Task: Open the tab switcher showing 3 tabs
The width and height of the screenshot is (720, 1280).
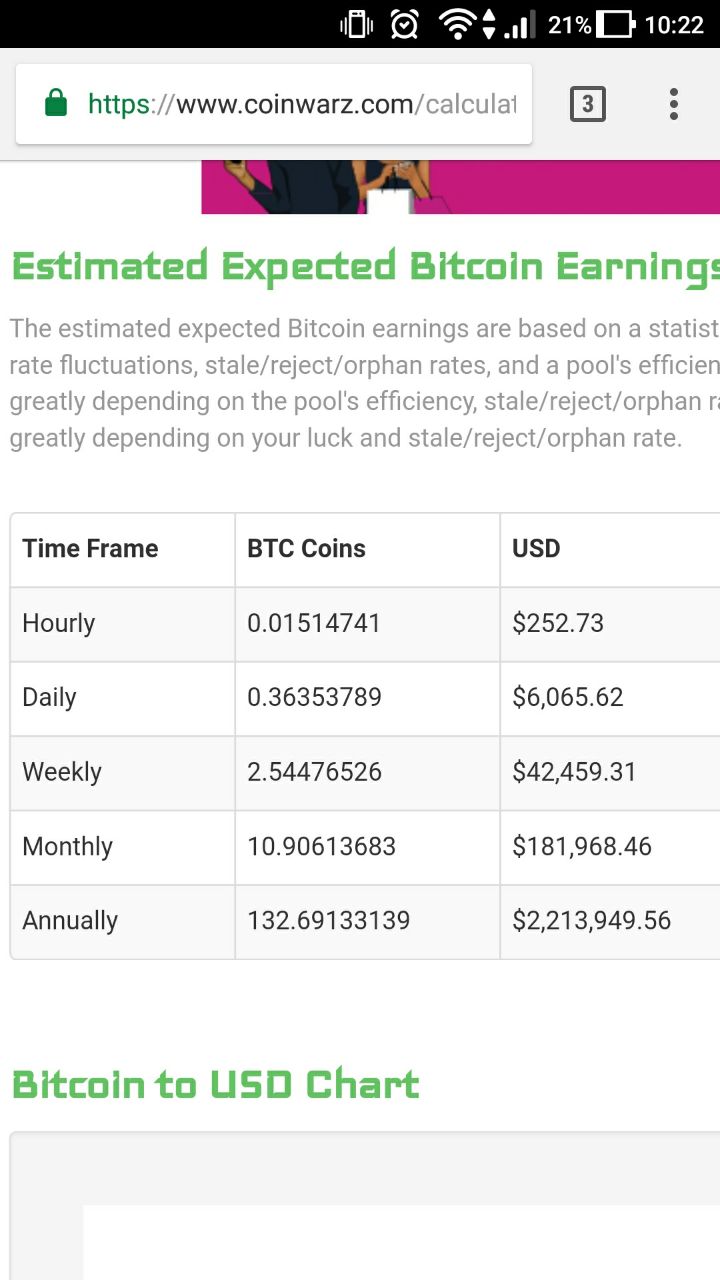Action: (587, 104)
